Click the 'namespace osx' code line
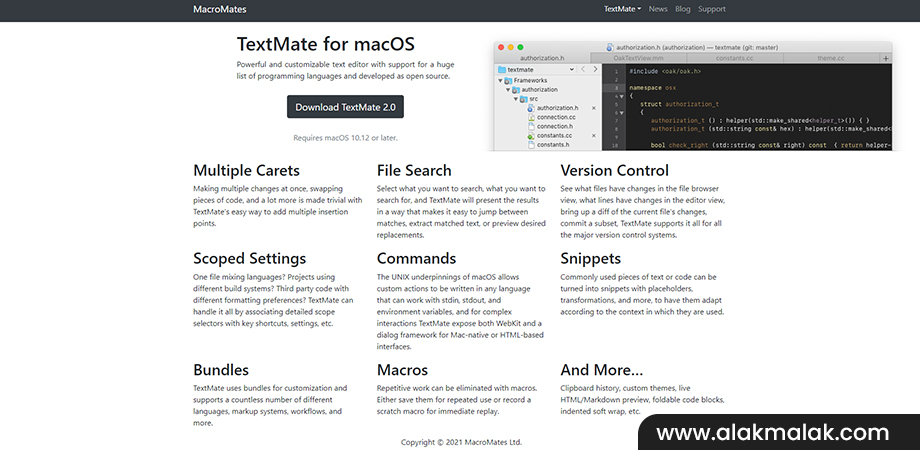The width and height of the screenshot is (920, 450). coord(652,87)
